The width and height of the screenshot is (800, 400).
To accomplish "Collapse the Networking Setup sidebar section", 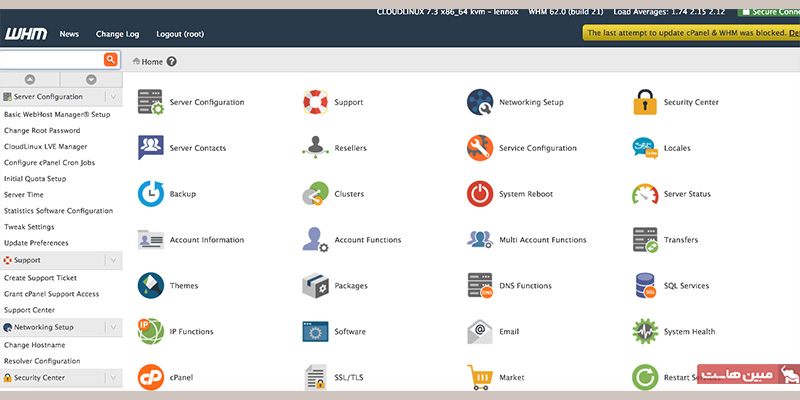I will tap(113, 327).
